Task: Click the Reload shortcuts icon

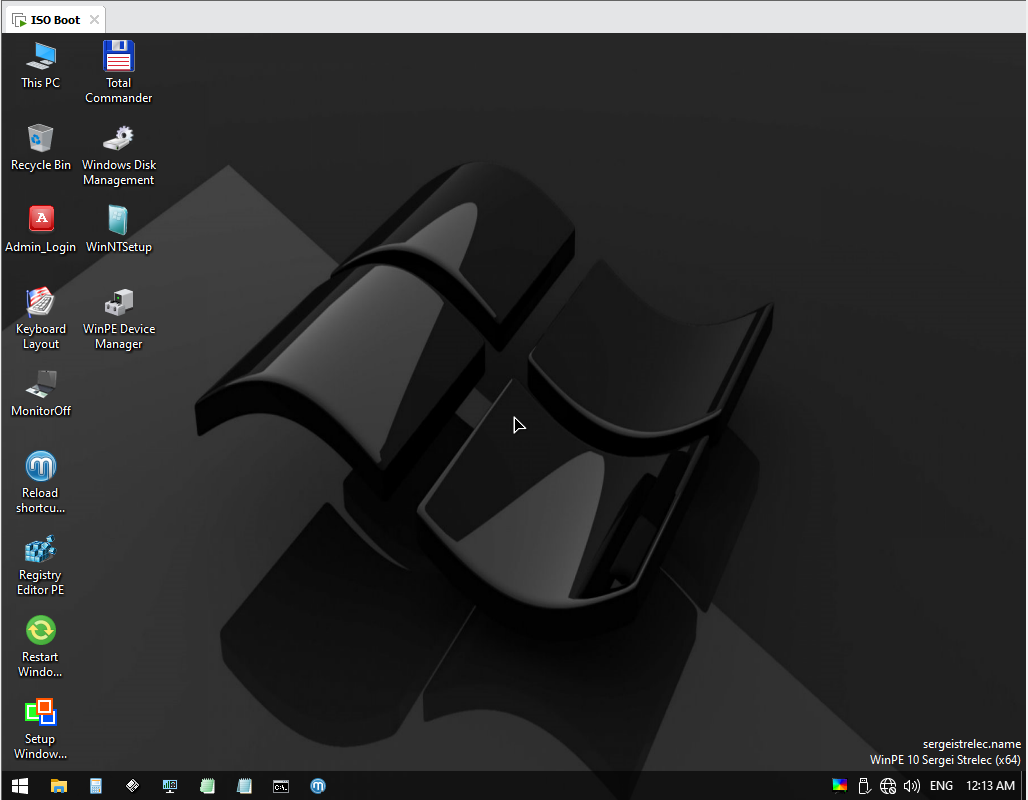Action: coord(41,483)
